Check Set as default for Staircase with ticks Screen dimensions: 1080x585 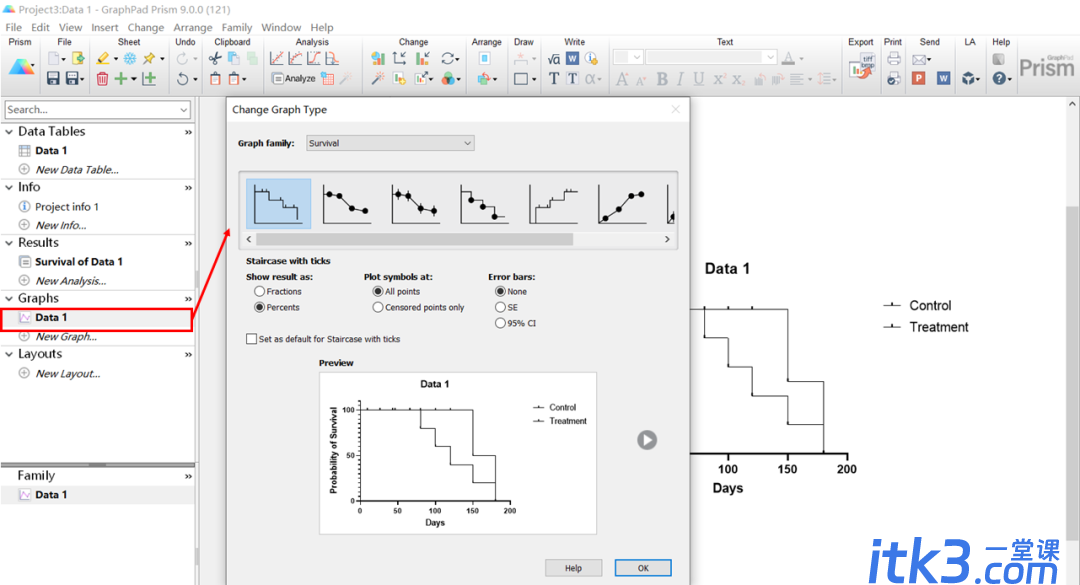coord(252,339)
